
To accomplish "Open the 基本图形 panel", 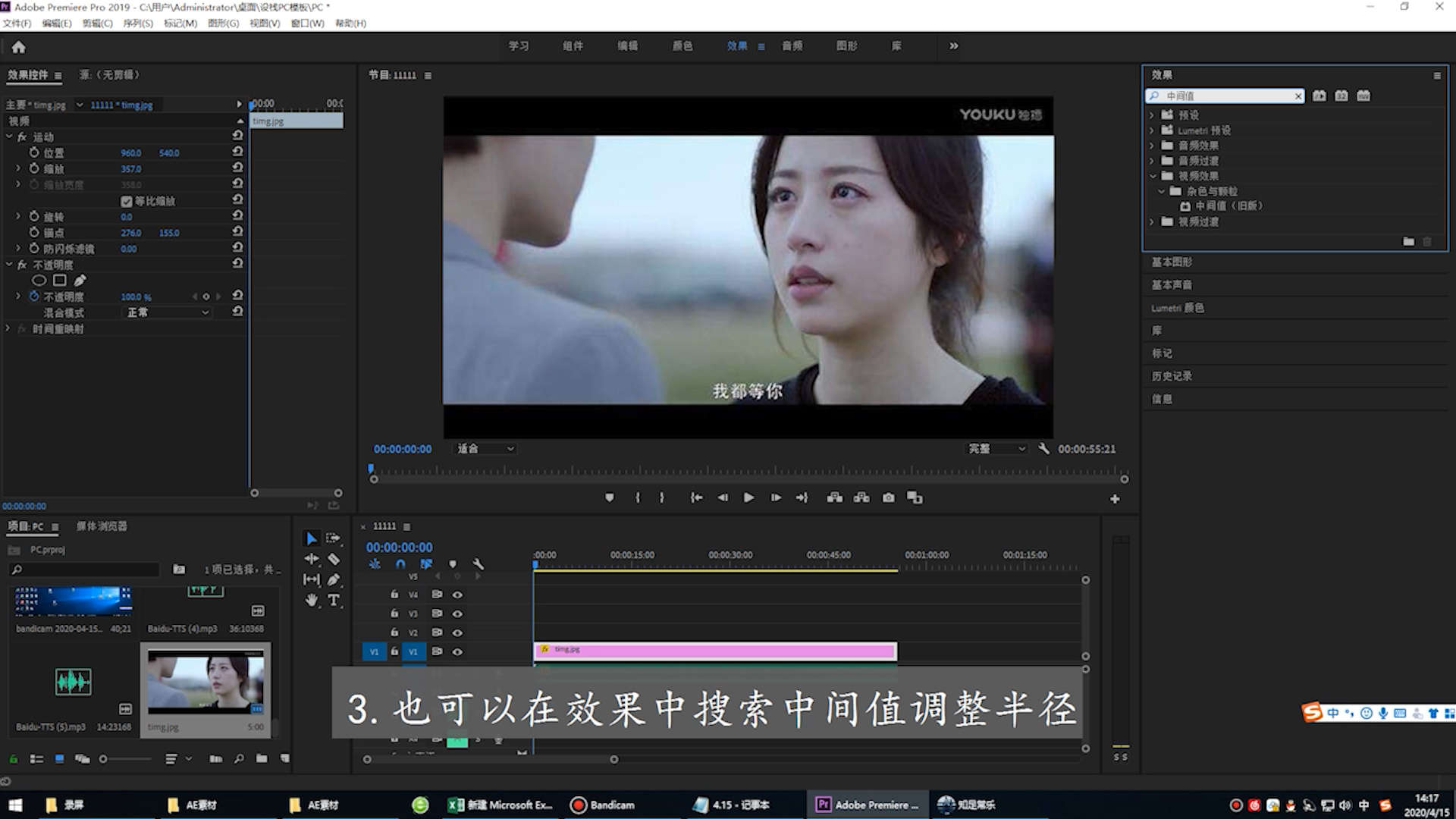I will click(1172, 262).
